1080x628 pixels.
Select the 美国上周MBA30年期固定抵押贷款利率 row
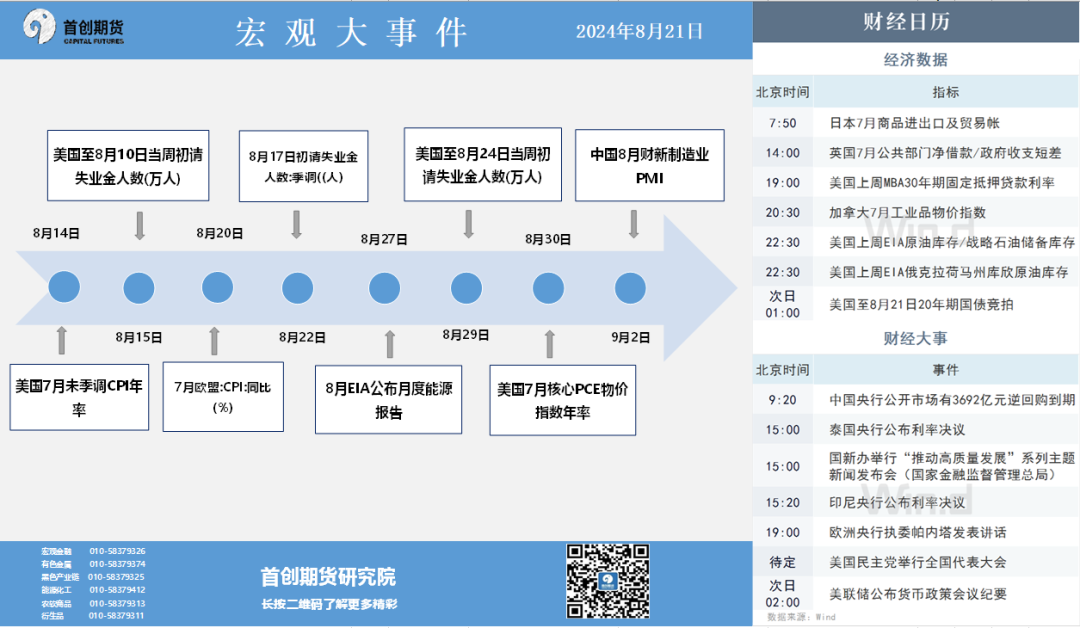[915, 182]
